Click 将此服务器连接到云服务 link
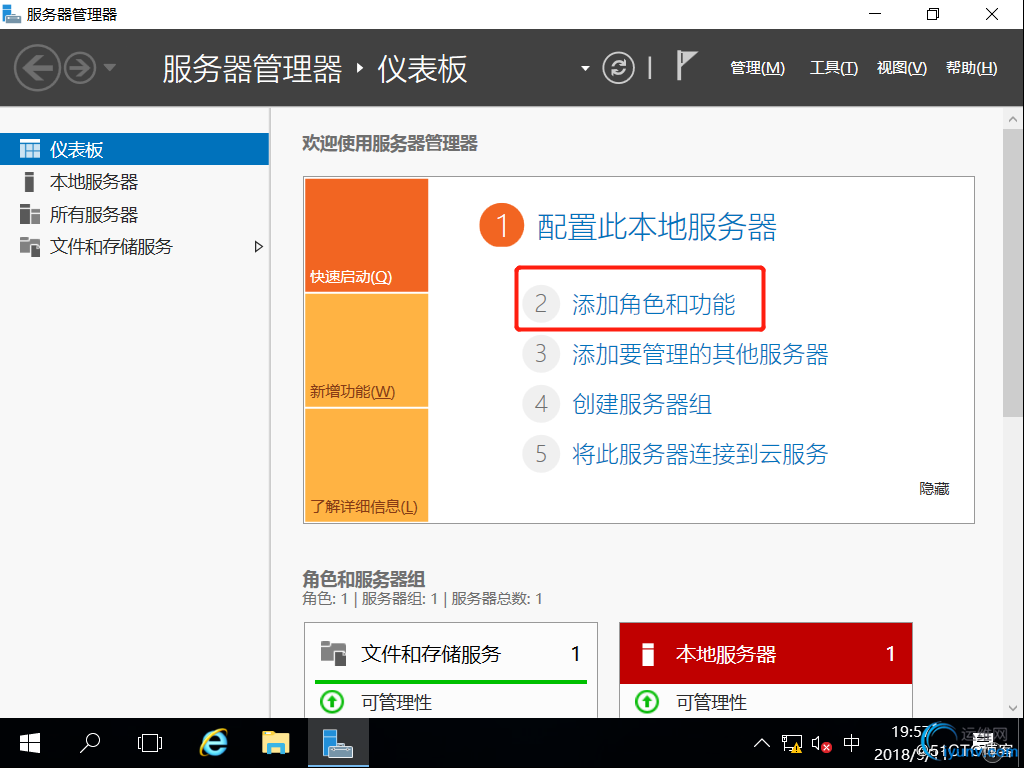This screenshot has width=1024, height=768. click(x=700, y=453)
